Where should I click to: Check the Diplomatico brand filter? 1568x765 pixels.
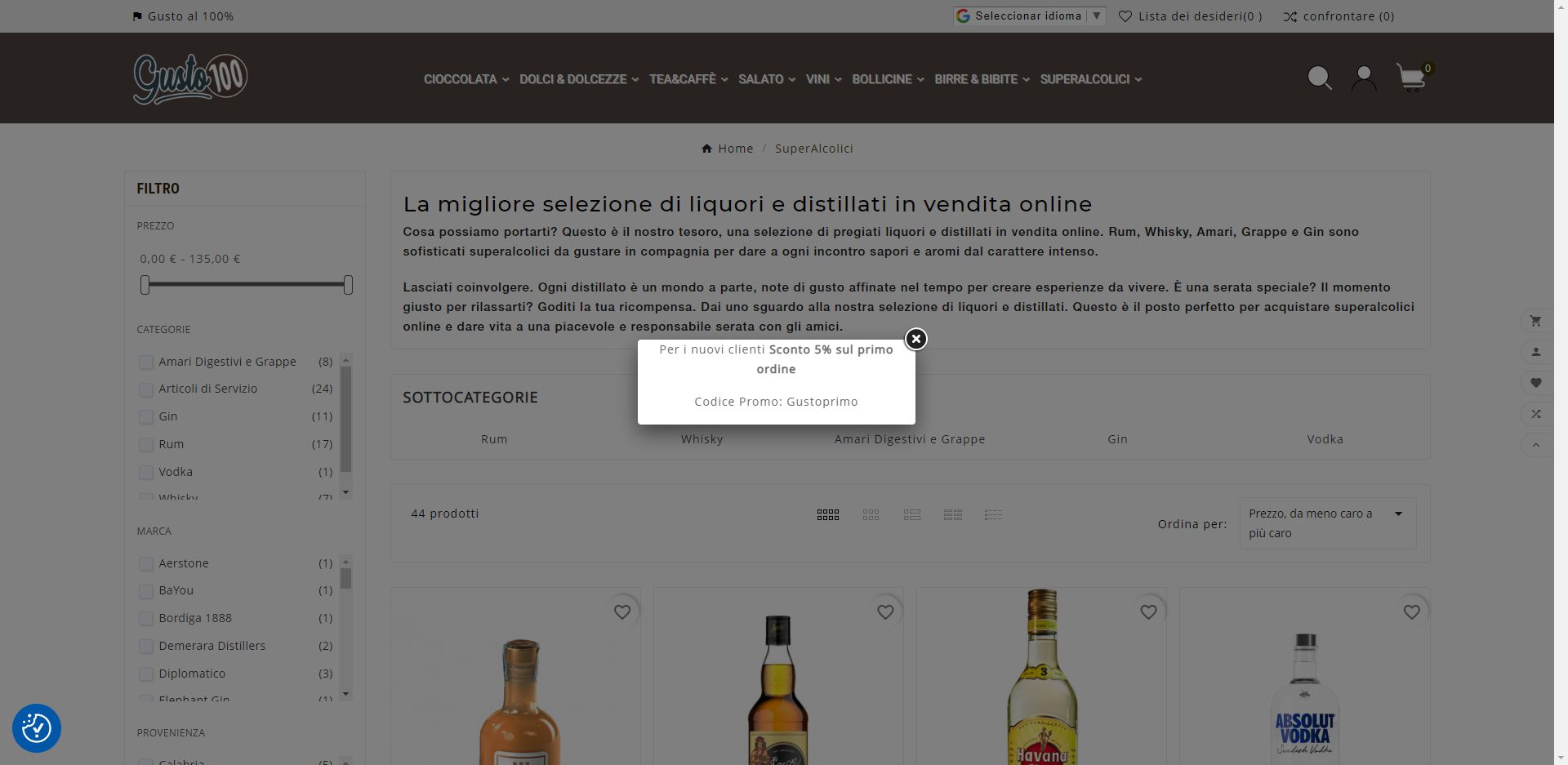pyautogui.click(x=145, y=674)
